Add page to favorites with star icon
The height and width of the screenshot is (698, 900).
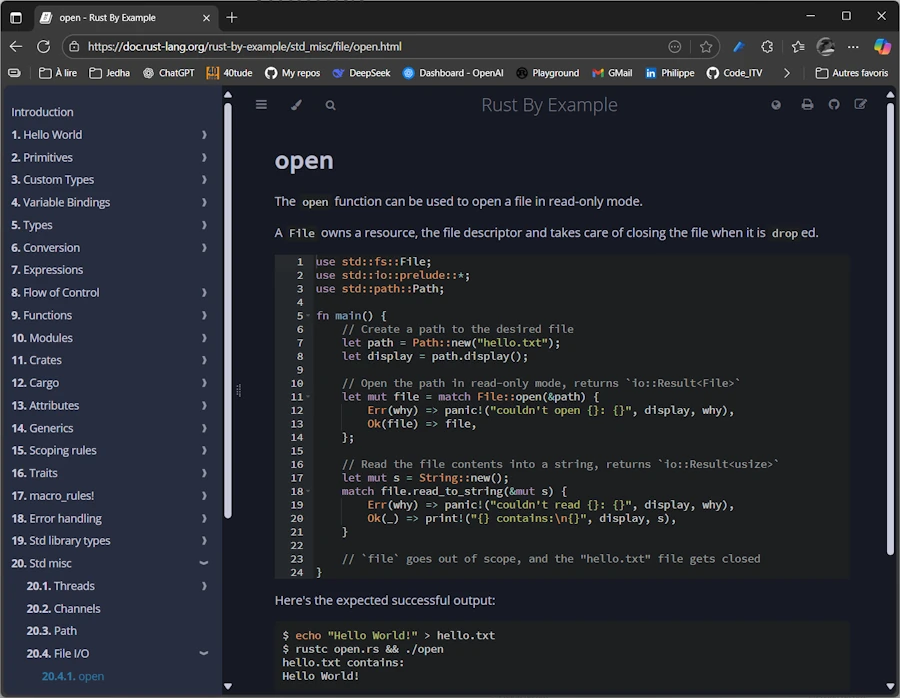(706, 47)
